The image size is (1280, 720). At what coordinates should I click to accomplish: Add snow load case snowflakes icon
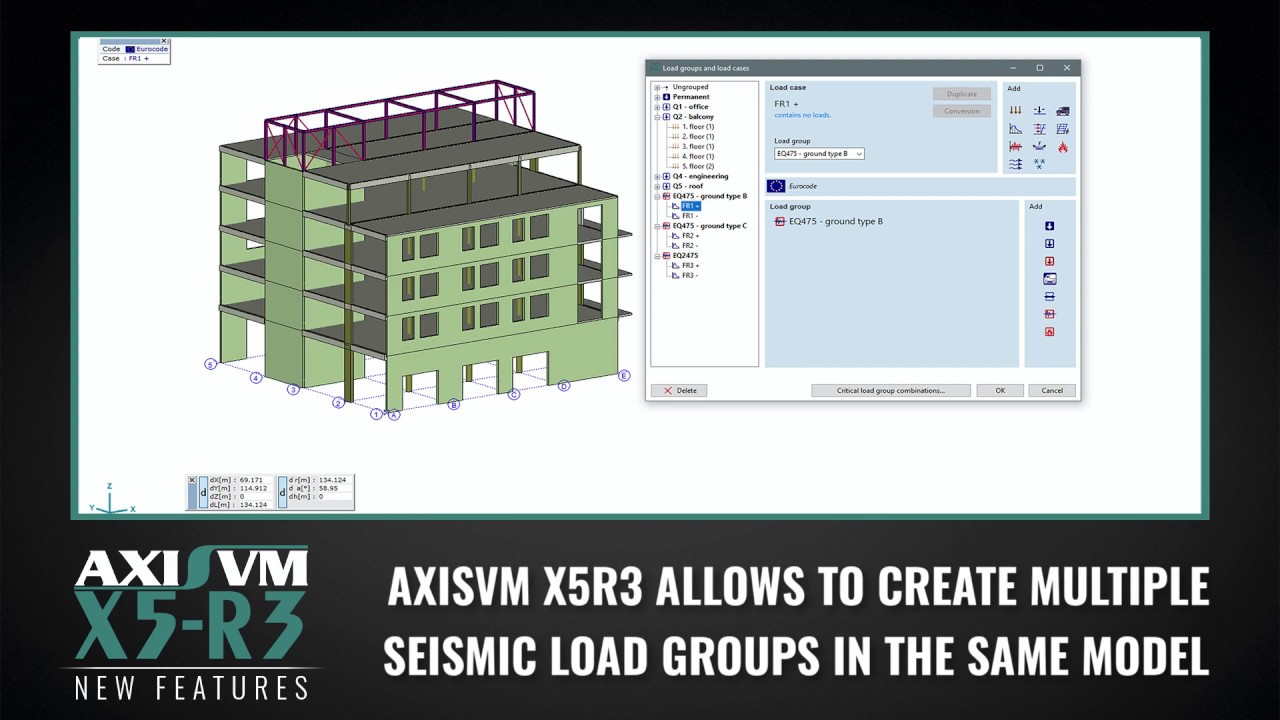(1040, 164)
